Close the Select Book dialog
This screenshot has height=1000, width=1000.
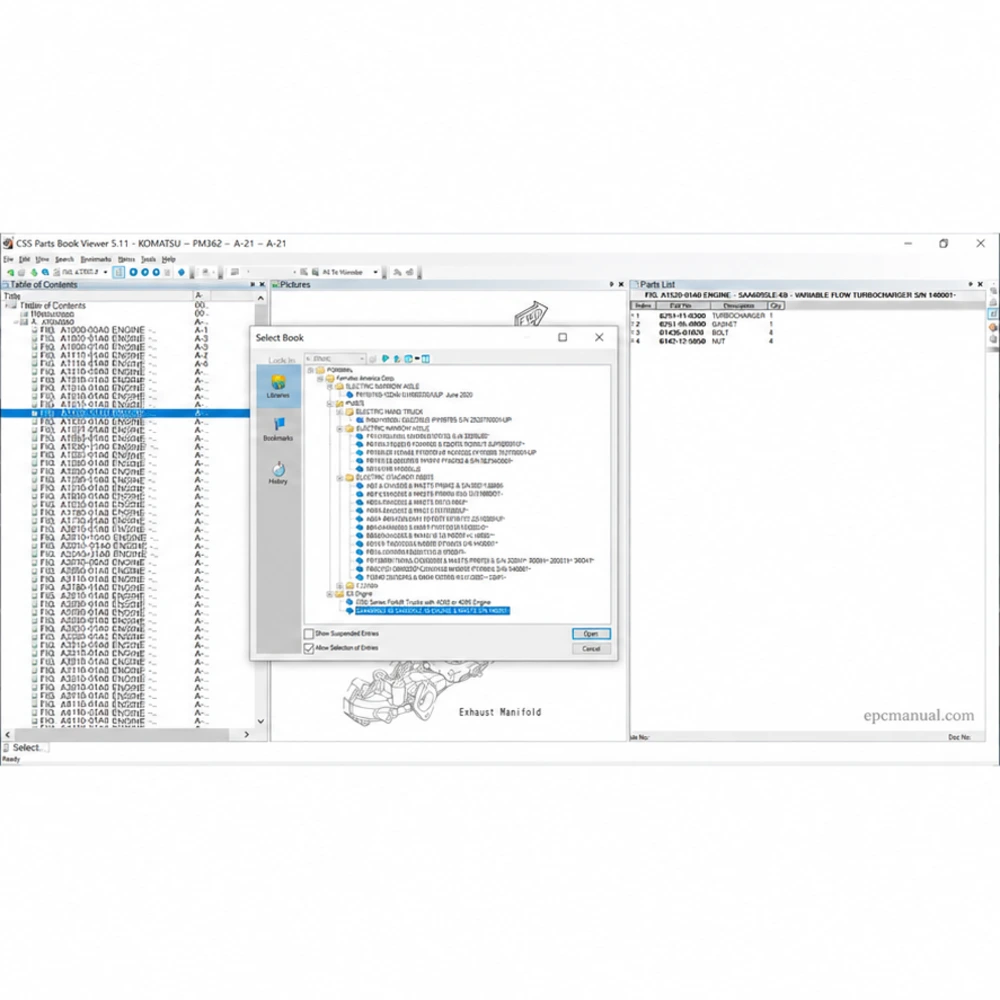(x=599, y=337)
